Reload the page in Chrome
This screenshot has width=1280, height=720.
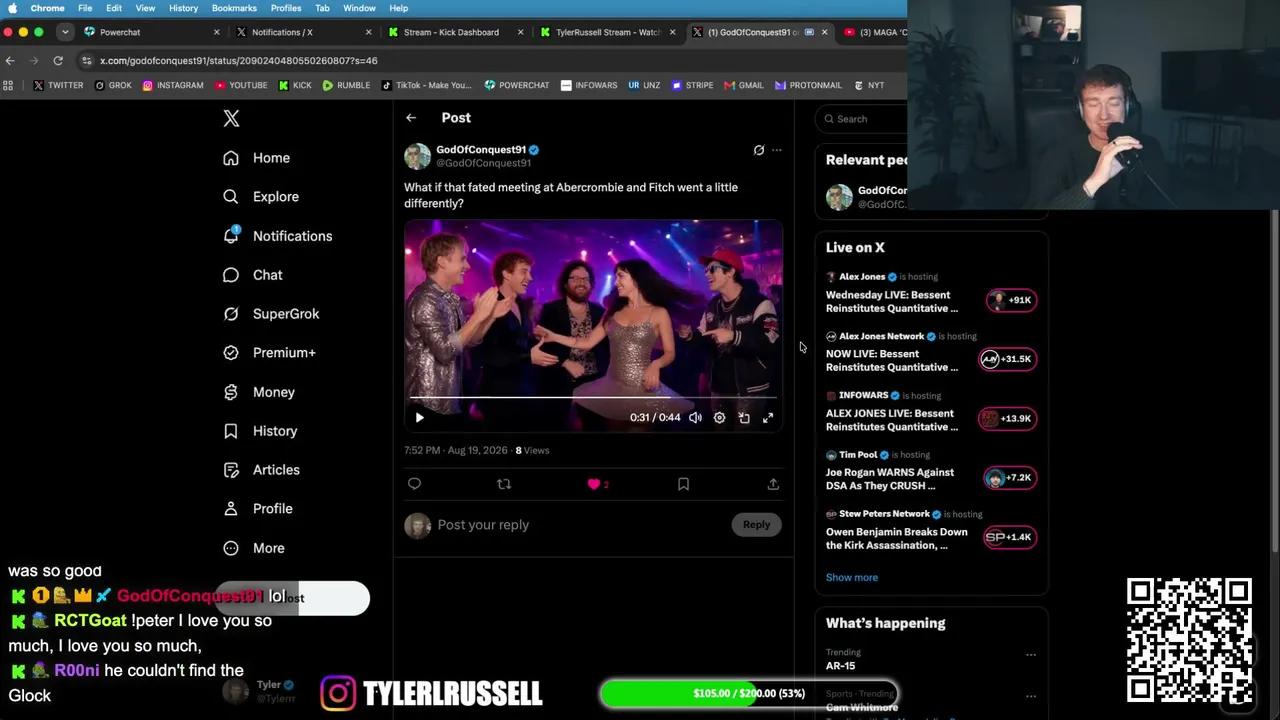click(58, 61)
